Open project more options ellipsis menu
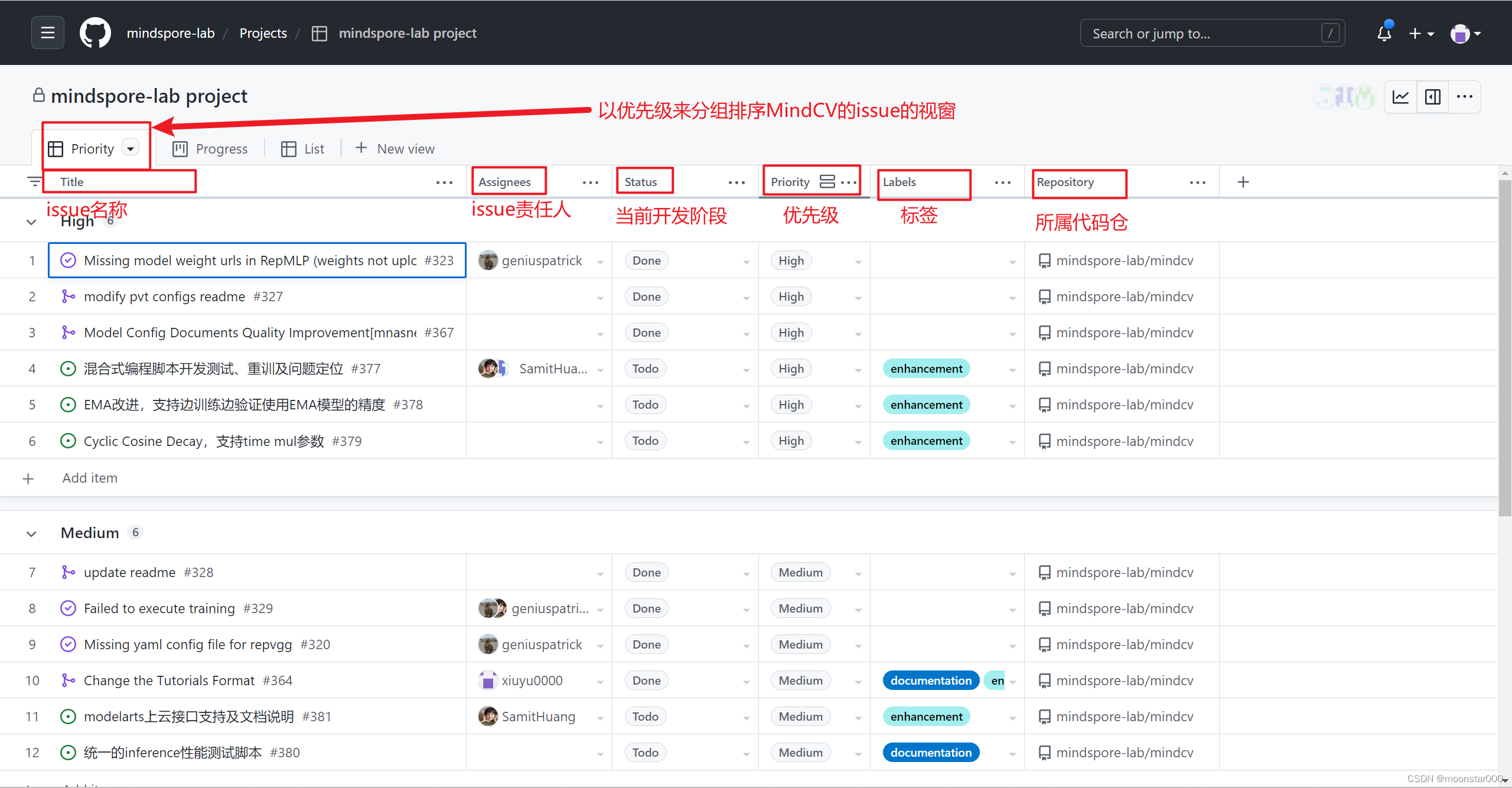 pos(1465,97)
